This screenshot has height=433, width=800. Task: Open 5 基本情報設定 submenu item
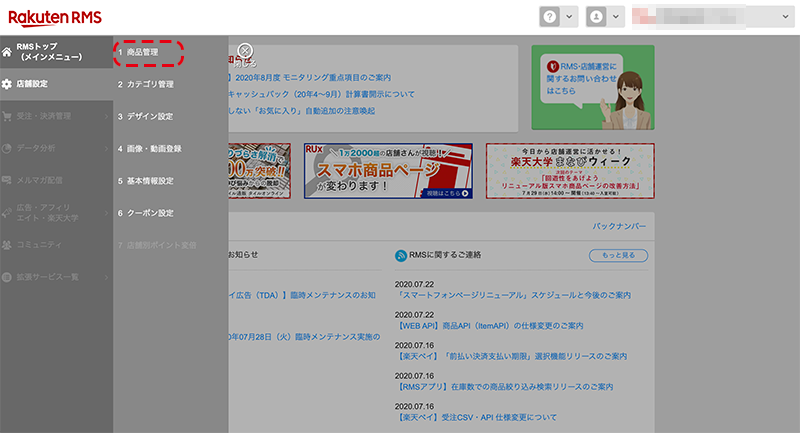point(146,181)
